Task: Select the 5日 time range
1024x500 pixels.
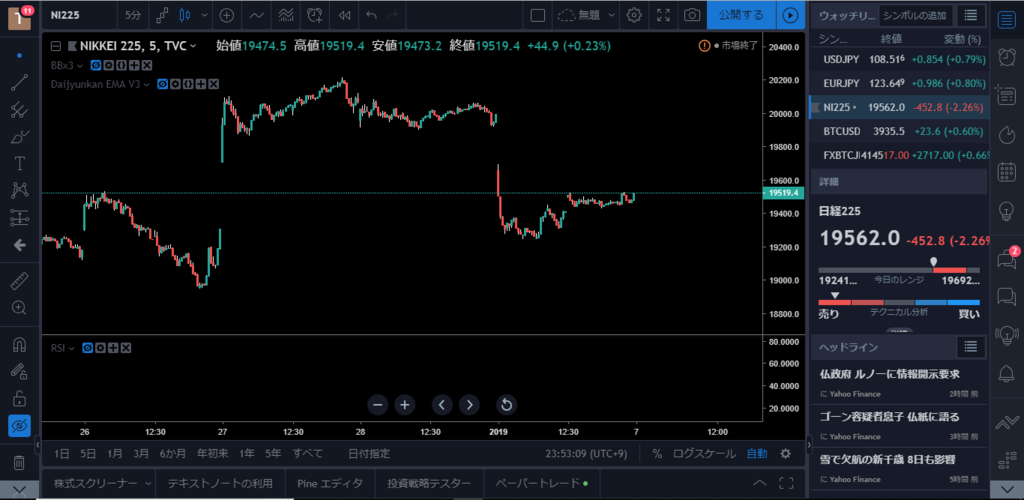Action: click(x=88, y=454)
